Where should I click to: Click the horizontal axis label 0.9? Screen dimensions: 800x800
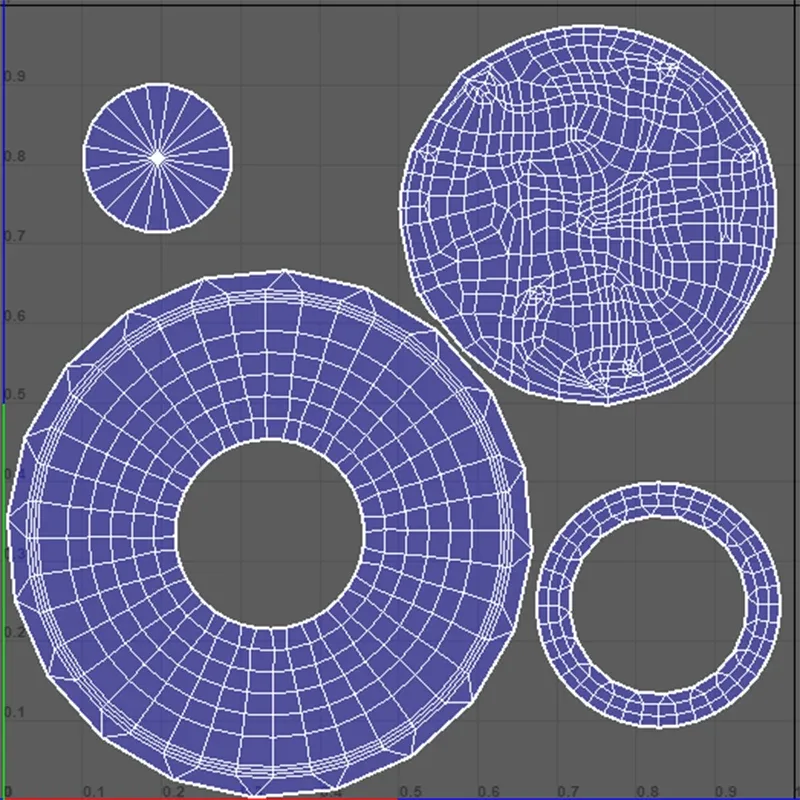pyautogui.click(x=725, y=792)
